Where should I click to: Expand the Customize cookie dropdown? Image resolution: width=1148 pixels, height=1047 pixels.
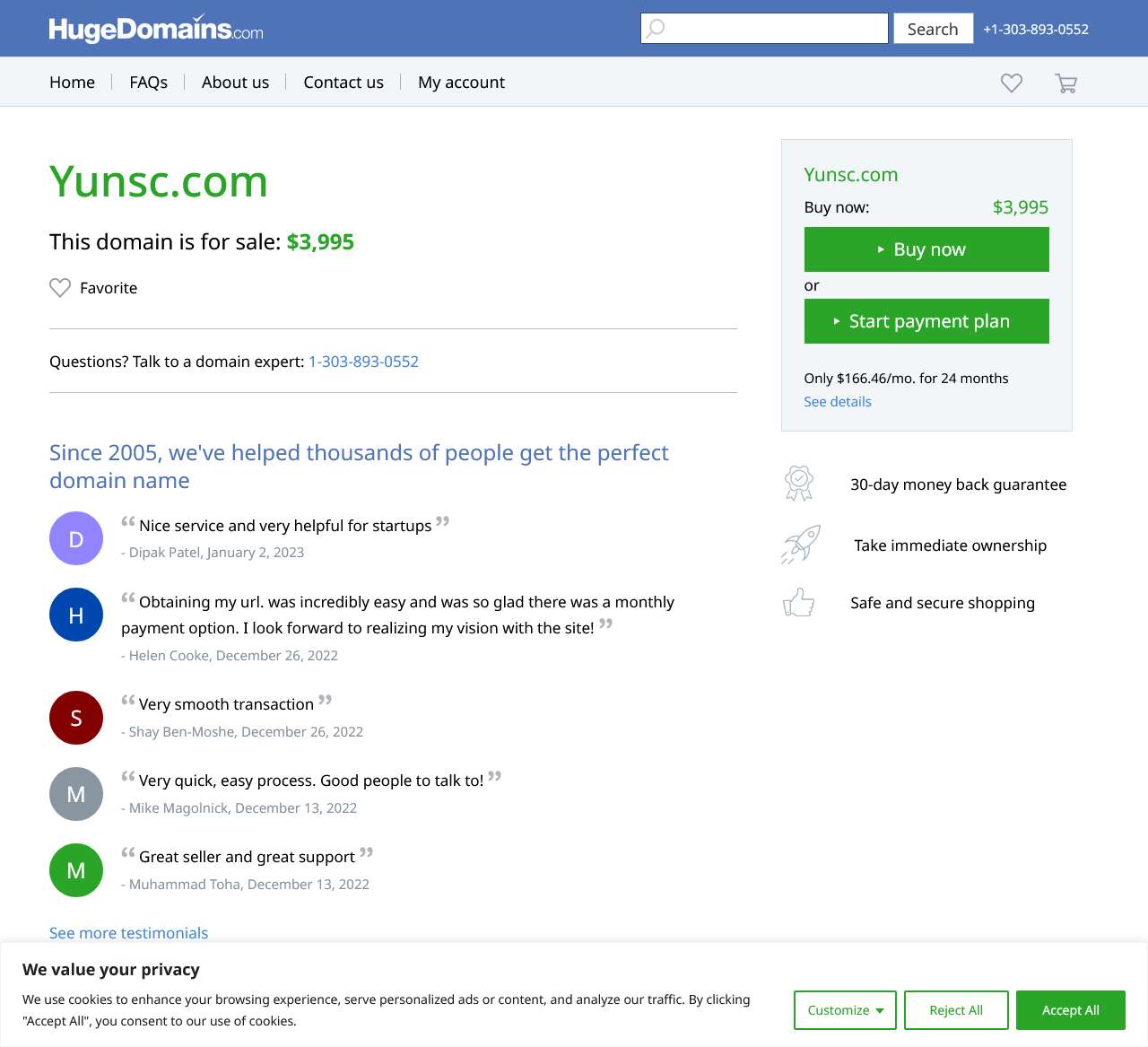845,1010
